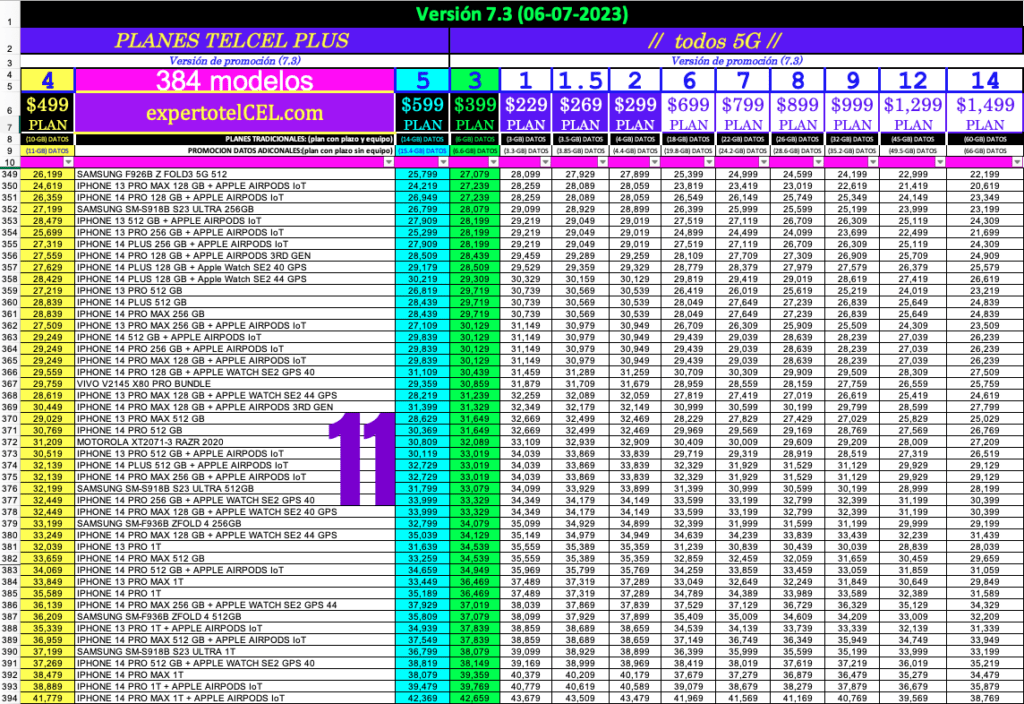Open the filter dropdown under the $599 plan

(443, 162)
